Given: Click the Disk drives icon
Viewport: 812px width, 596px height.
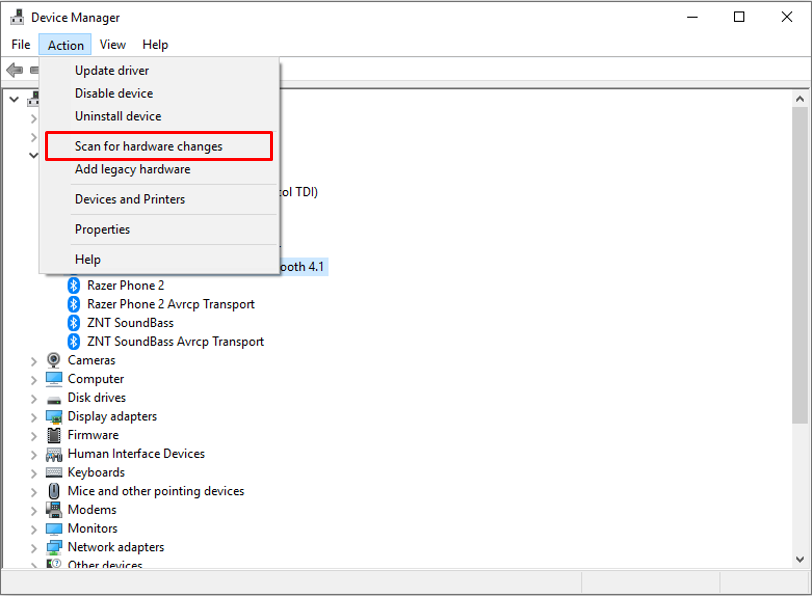Looking at the screenshot, I should pos(53,397).
